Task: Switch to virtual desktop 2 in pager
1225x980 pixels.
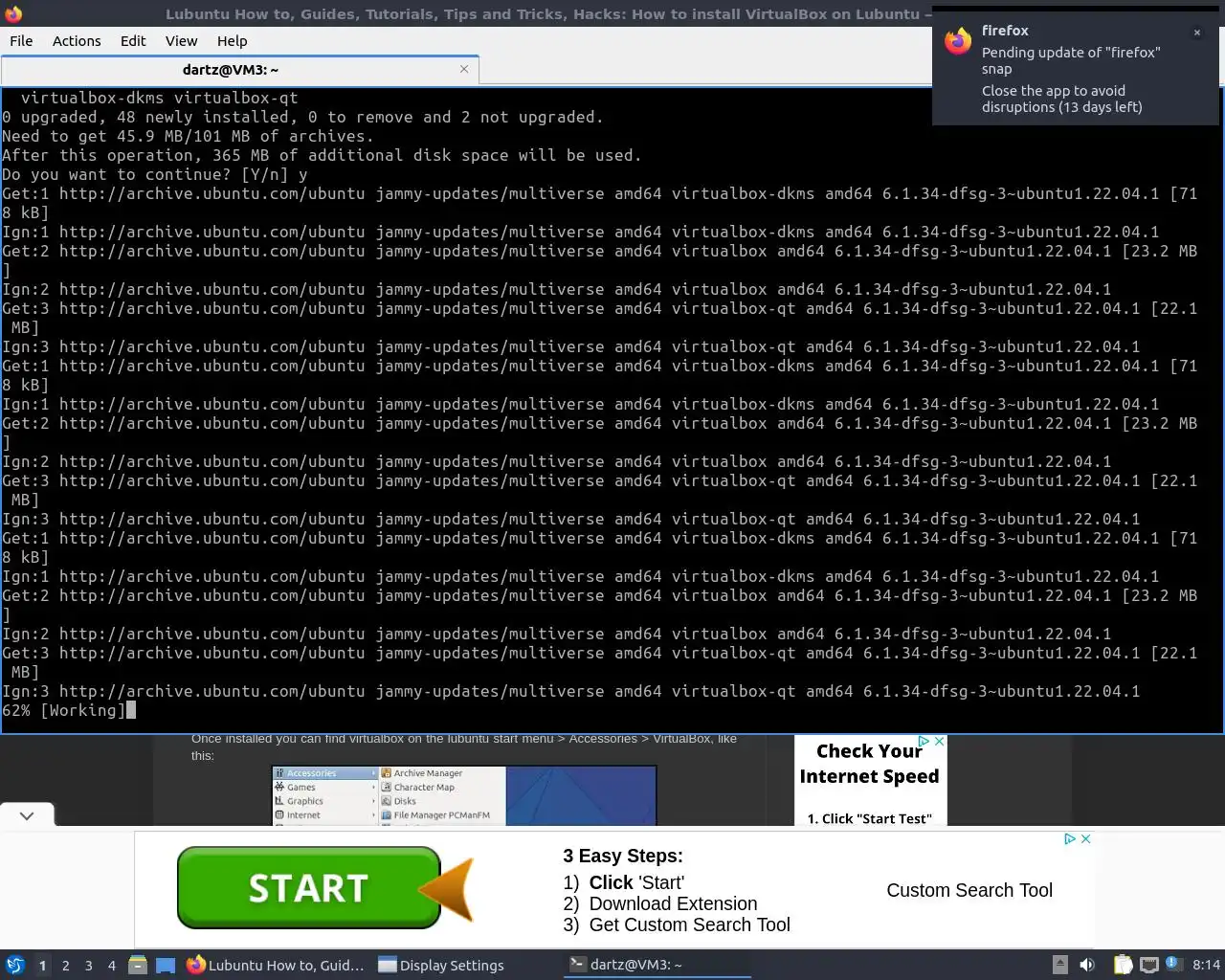Action: click(x=66, y=966)
